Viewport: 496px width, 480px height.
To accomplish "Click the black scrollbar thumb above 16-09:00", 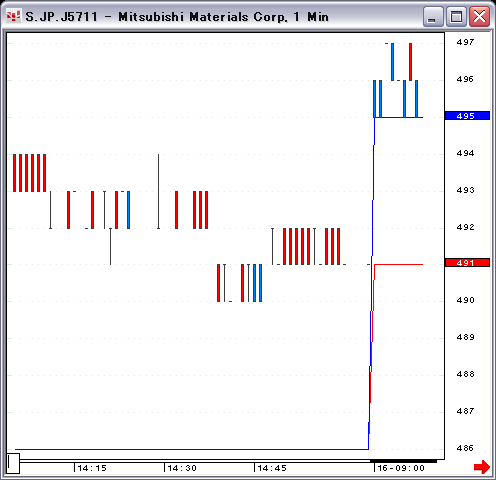I will pyautogui.click(x=403, y=461).
